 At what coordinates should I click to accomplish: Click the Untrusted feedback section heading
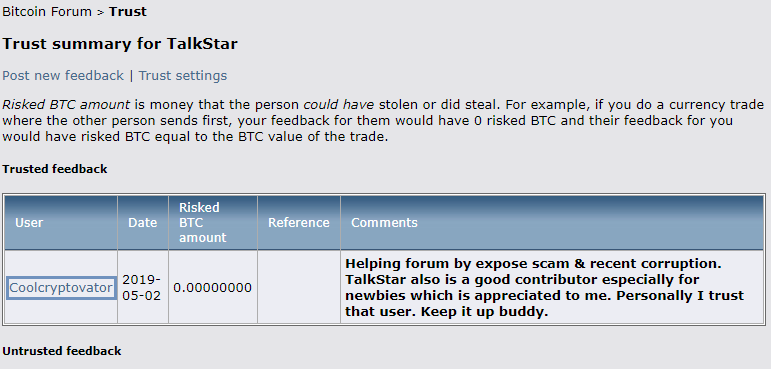[x=61, y=351]
